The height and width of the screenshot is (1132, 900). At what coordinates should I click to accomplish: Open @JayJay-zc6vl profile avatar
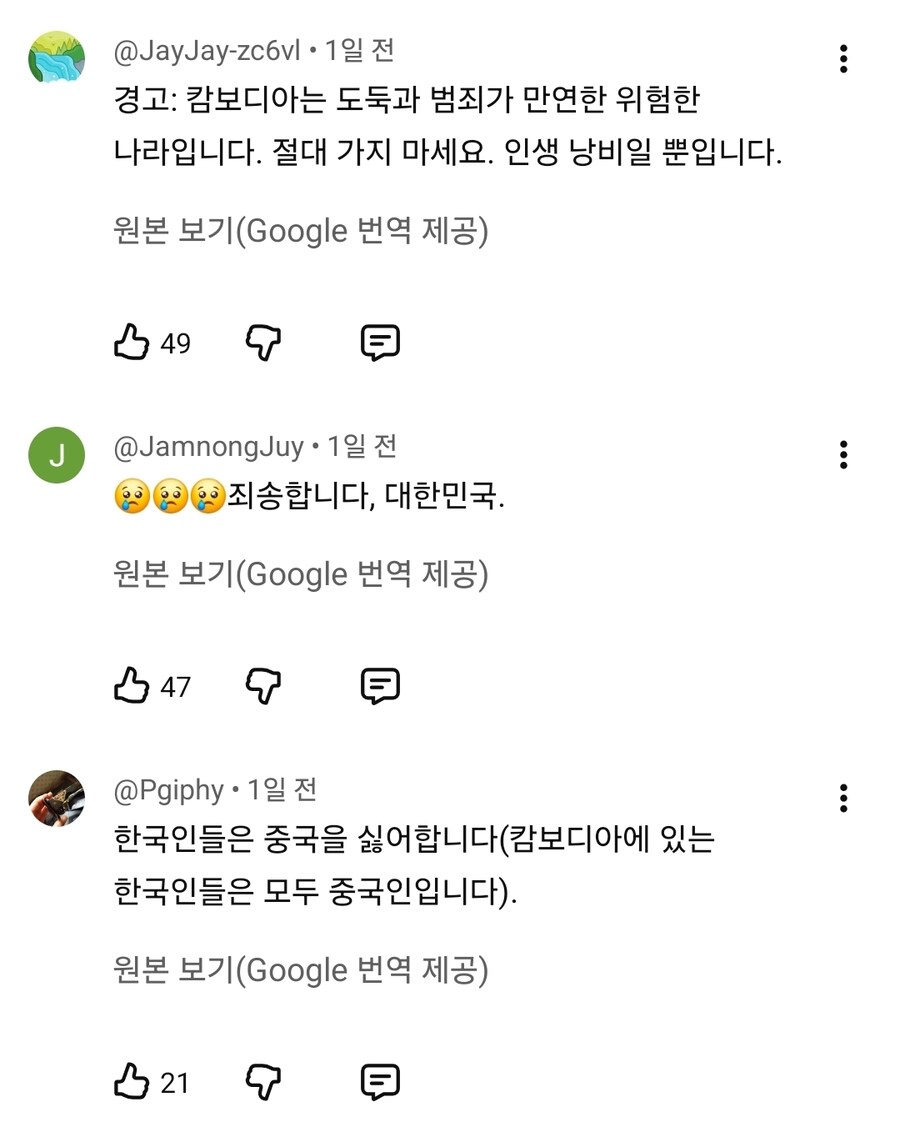[57, 57]
